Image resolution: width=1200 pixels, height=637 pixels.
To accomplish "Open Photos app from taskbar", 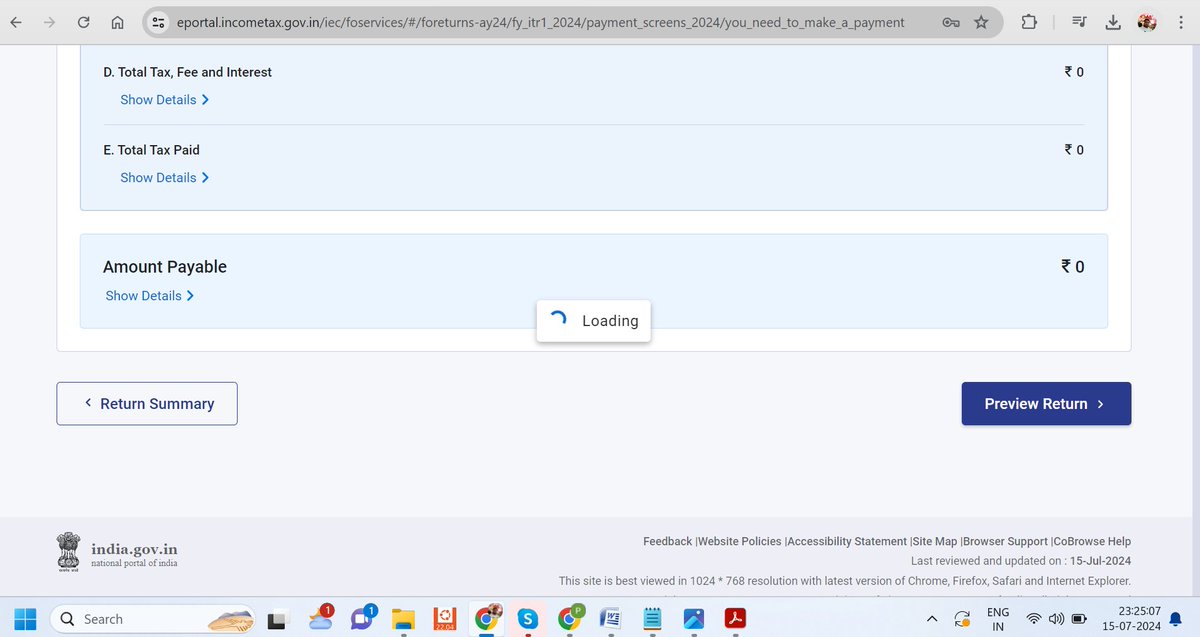I will click(x=694, y=619).
